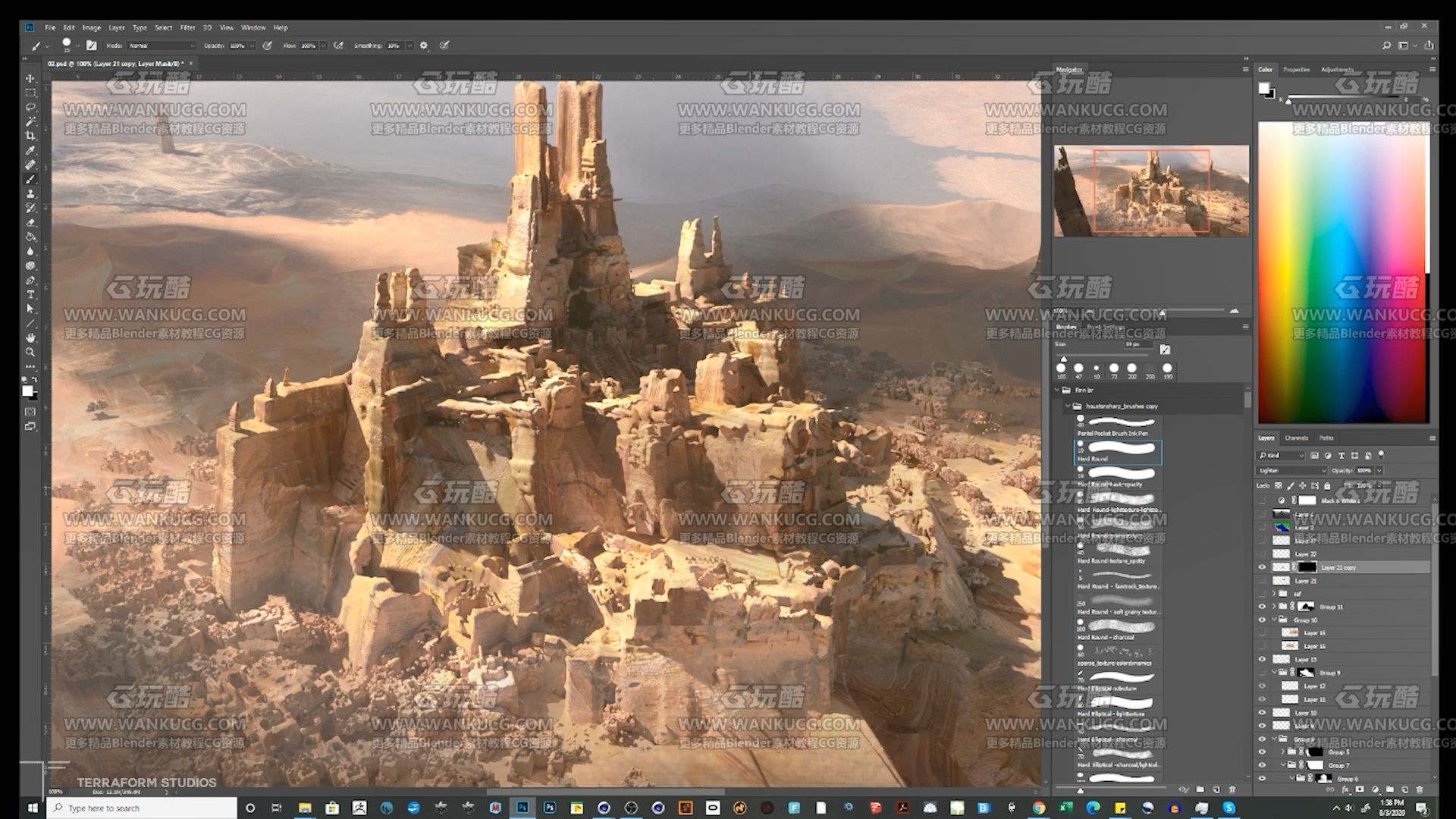1456x819 pixels.
Task: Open the Smoothing value dropdown arrow
Action: (x=409, y=45)
